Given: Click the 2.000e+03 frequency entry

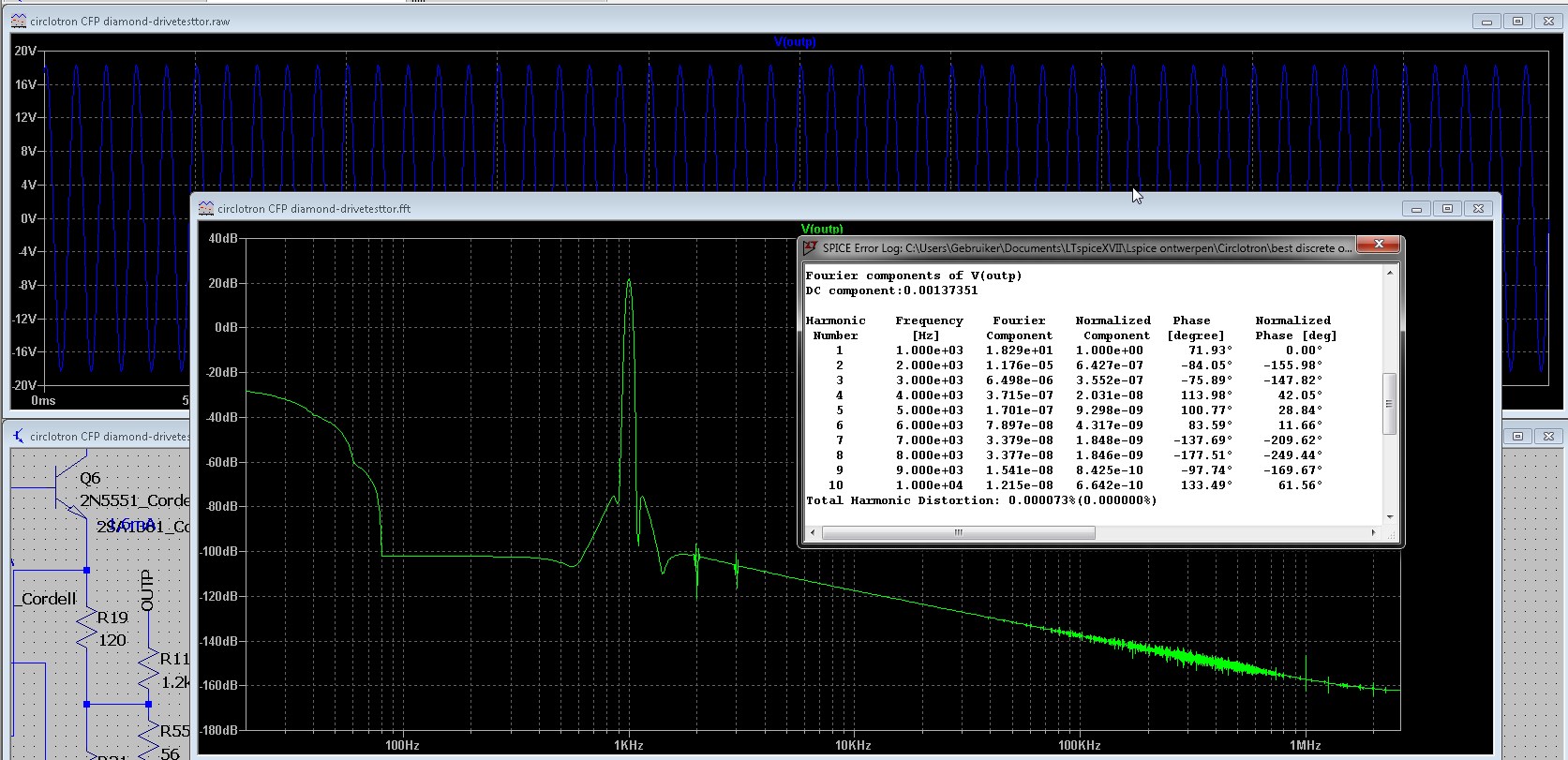Looking at the screenshot, I should click(929, 365).
